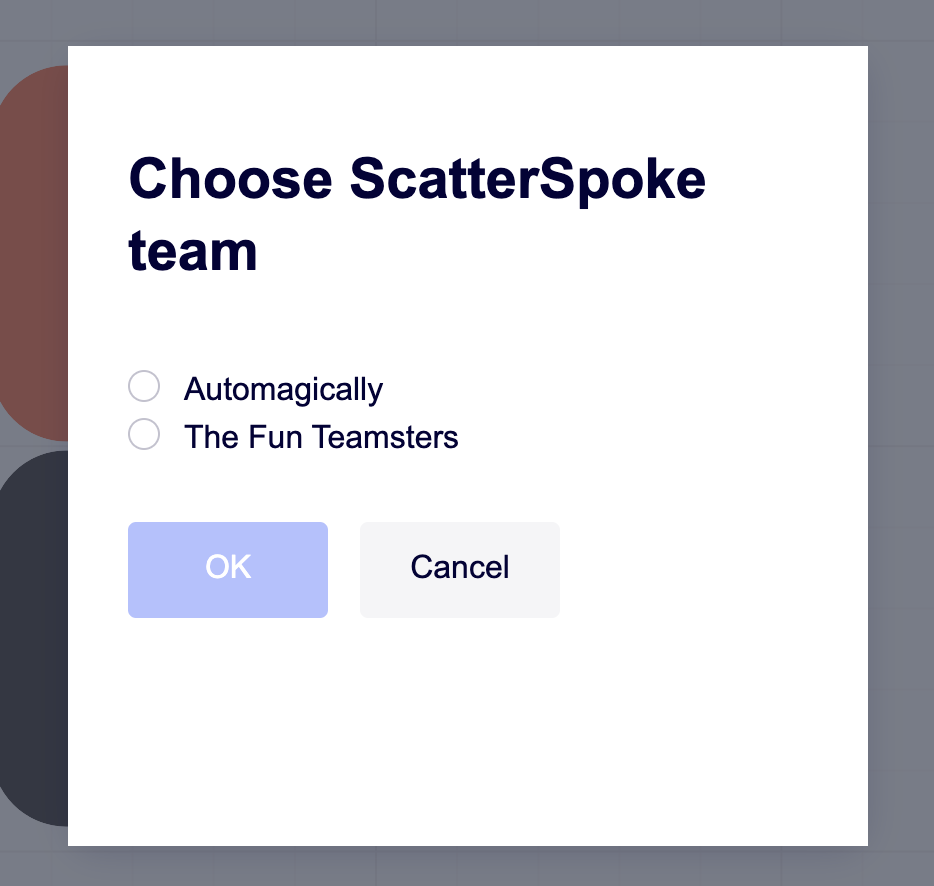Image resolution: width=934 pixels, height=886 pixels.
Task: Click The Fun Teamsters label text
Action: 321,437
